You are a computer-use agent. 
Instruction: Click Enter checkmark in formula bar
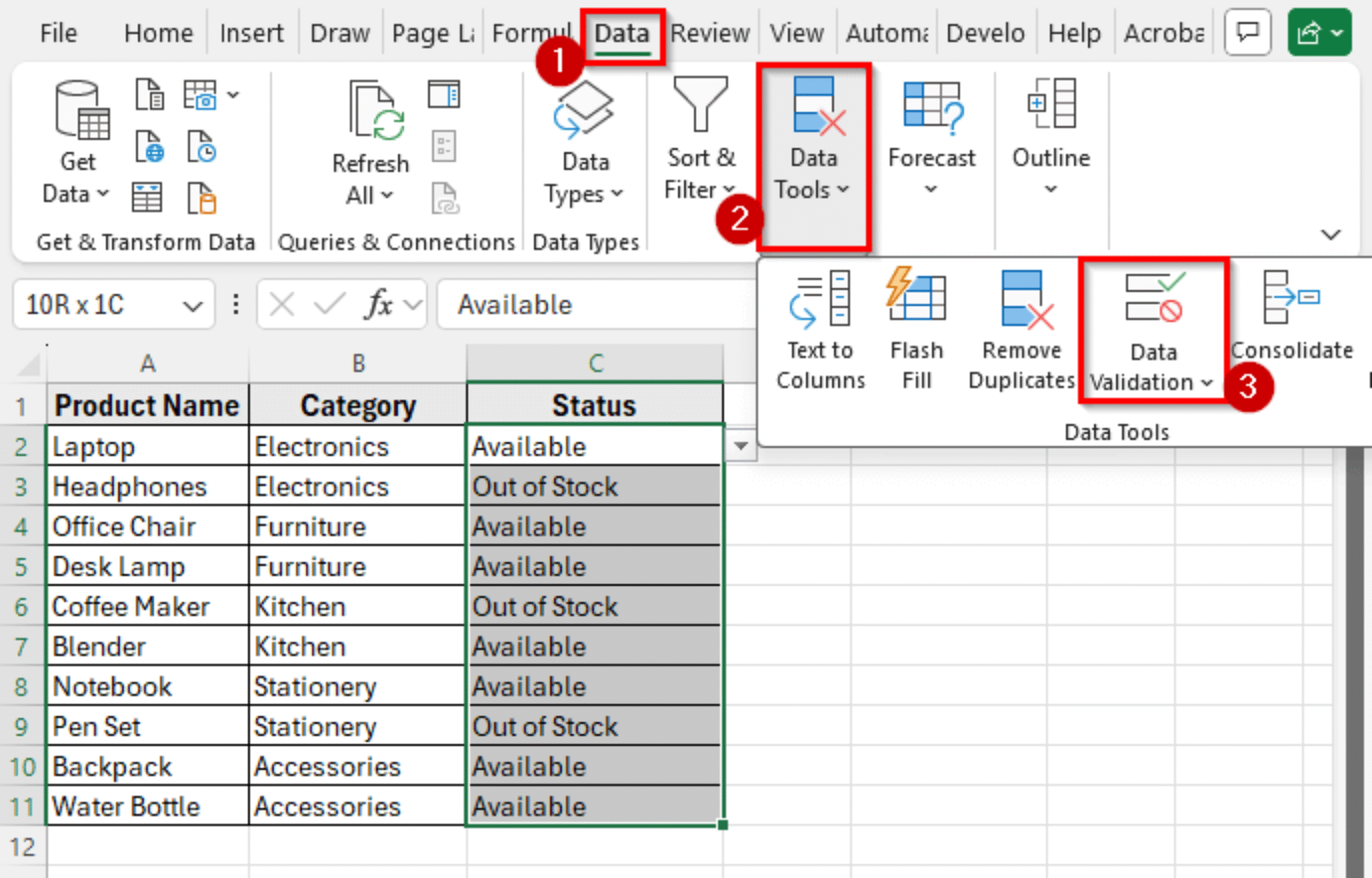pyautogui.click(x=330, y=305)
